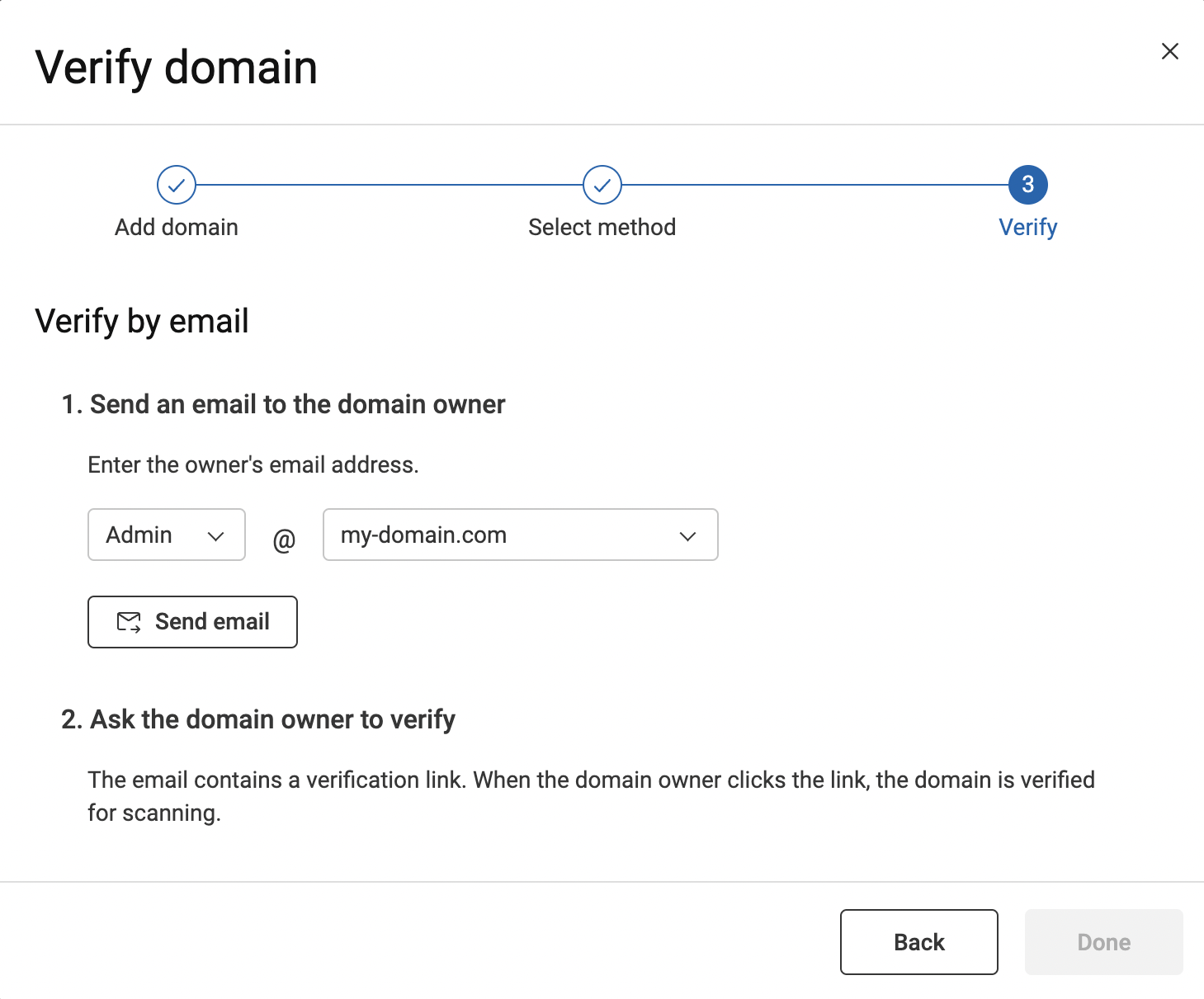
Task: Click the Verify domain dialog title
Action: [x=177, y=67]
